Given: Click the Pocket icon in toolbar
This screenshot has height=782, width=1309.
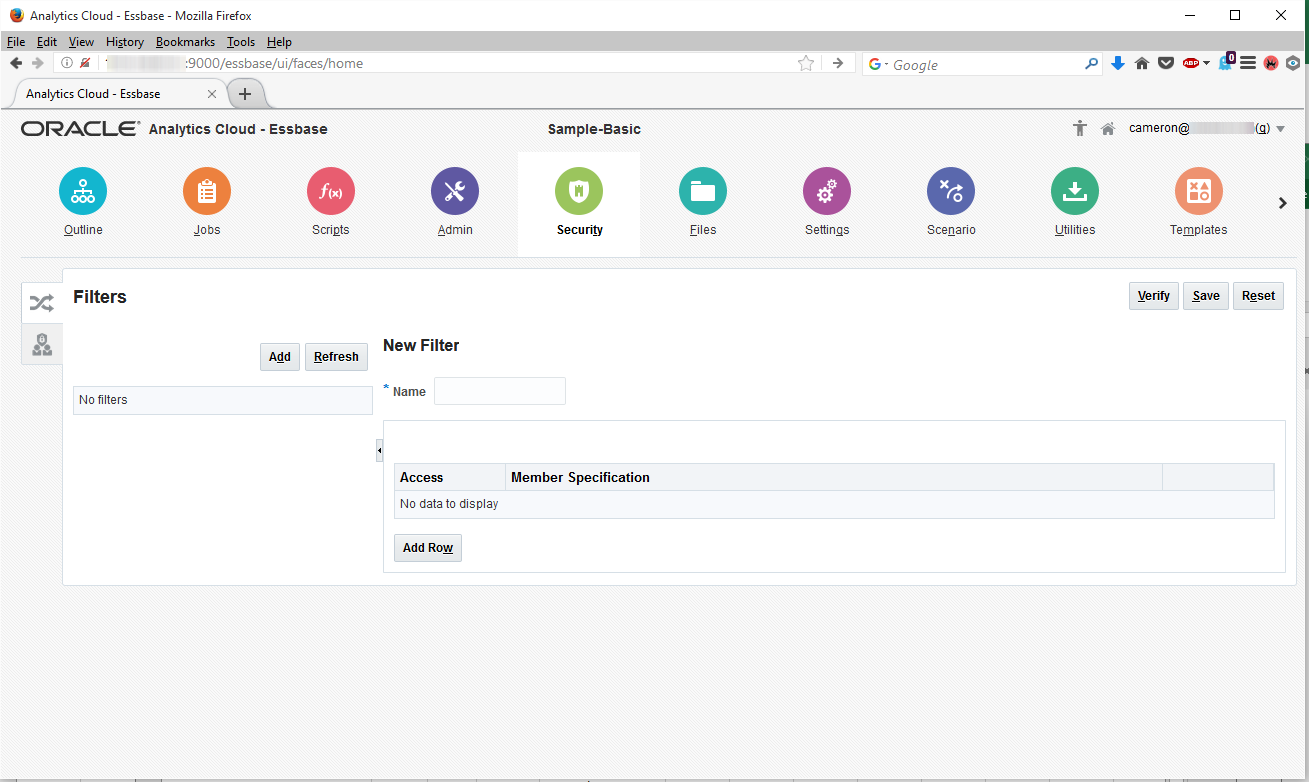Looking at the screenshot, I should [x=1166, y=63].
